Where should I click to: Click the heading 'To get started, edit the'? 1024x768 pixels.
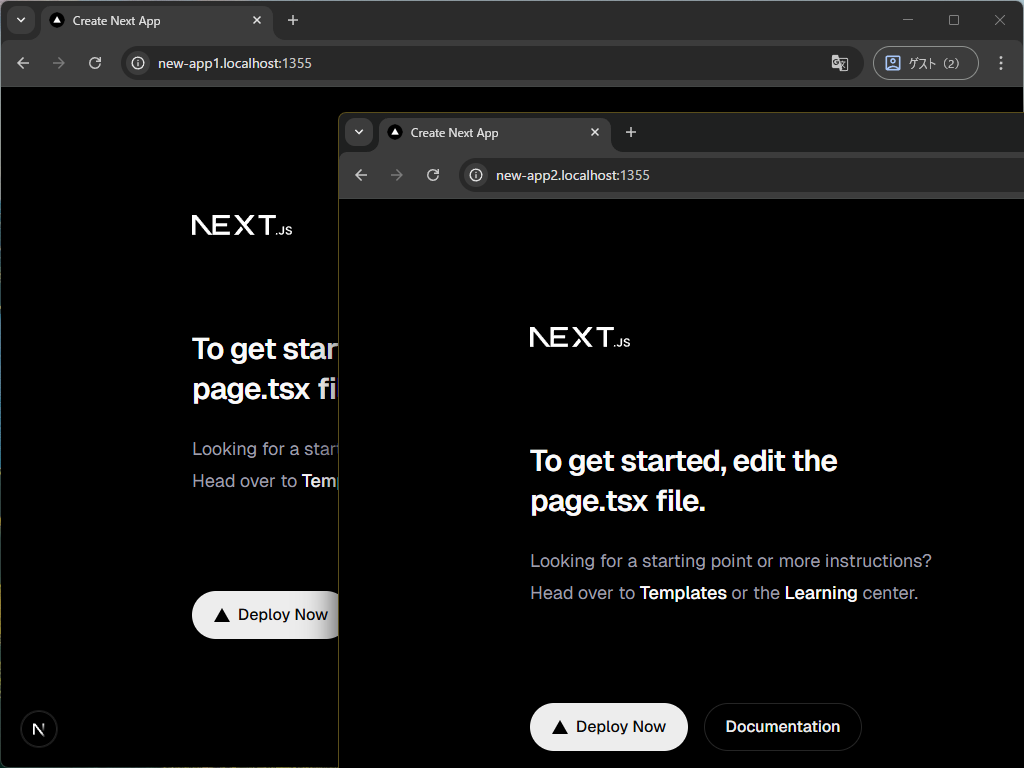pyautogui.click(x=684, y=461)
